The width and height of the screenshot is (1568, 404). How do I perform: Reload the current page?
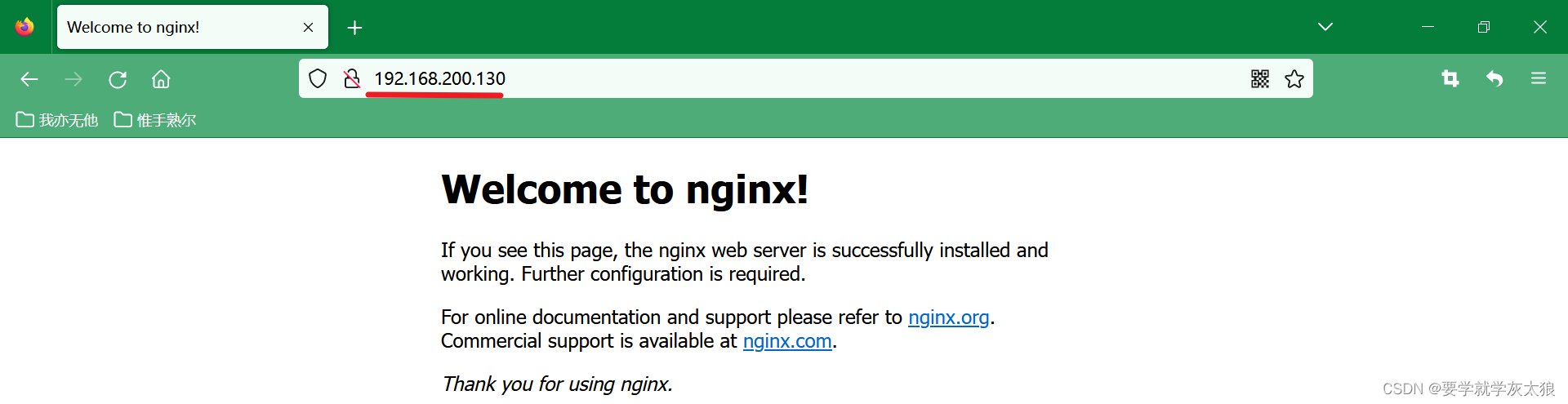[118, 79]
